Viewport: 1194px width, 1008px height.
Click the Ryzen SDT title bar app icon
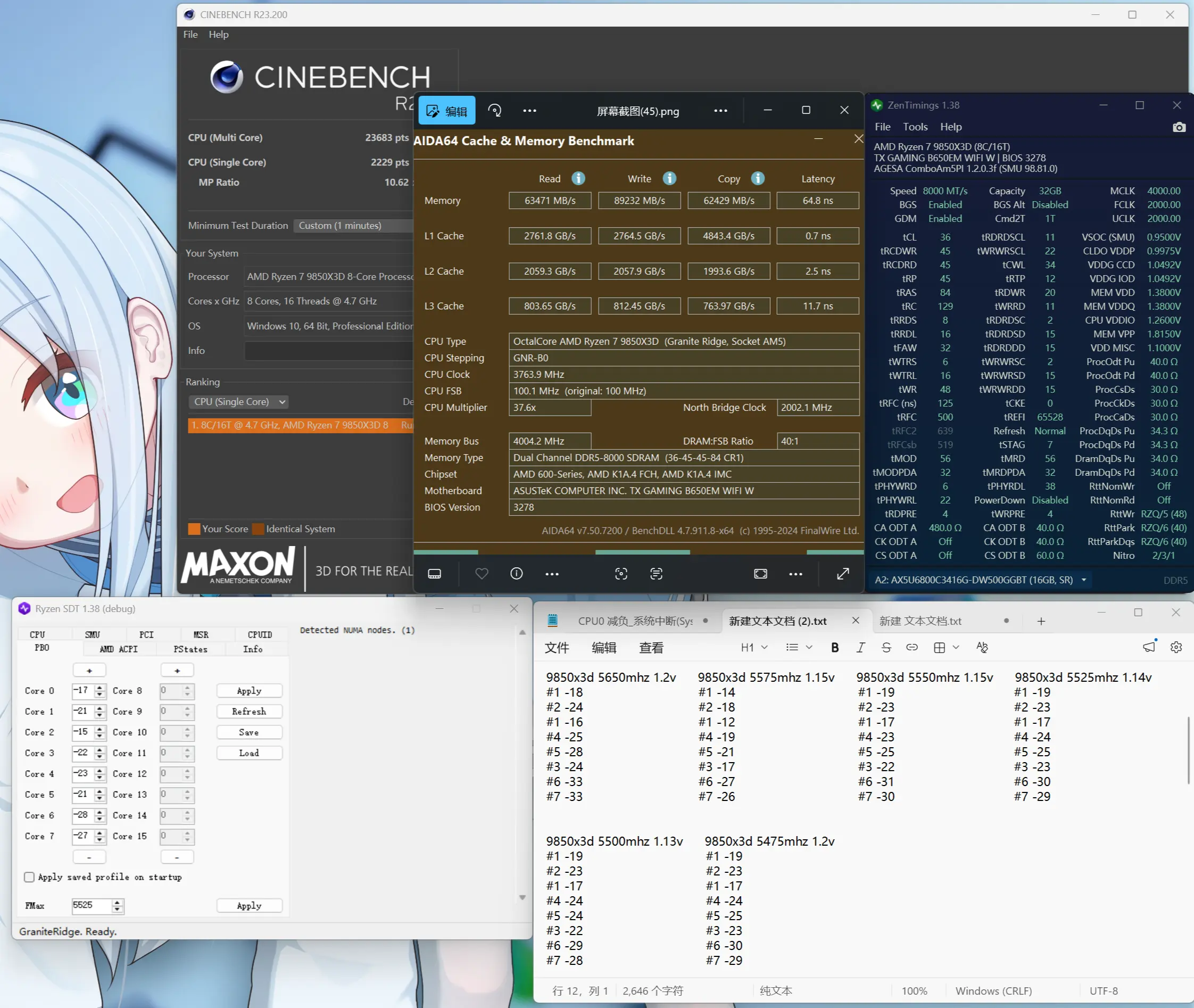point(24,608)
